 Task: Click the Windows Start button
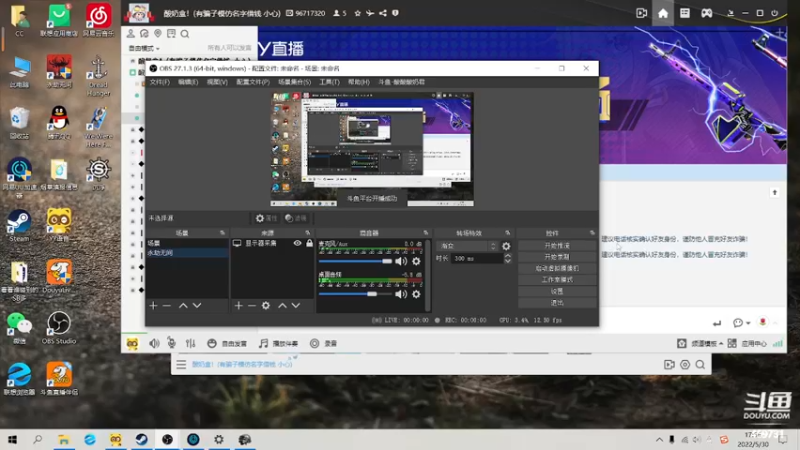[12, 439]
